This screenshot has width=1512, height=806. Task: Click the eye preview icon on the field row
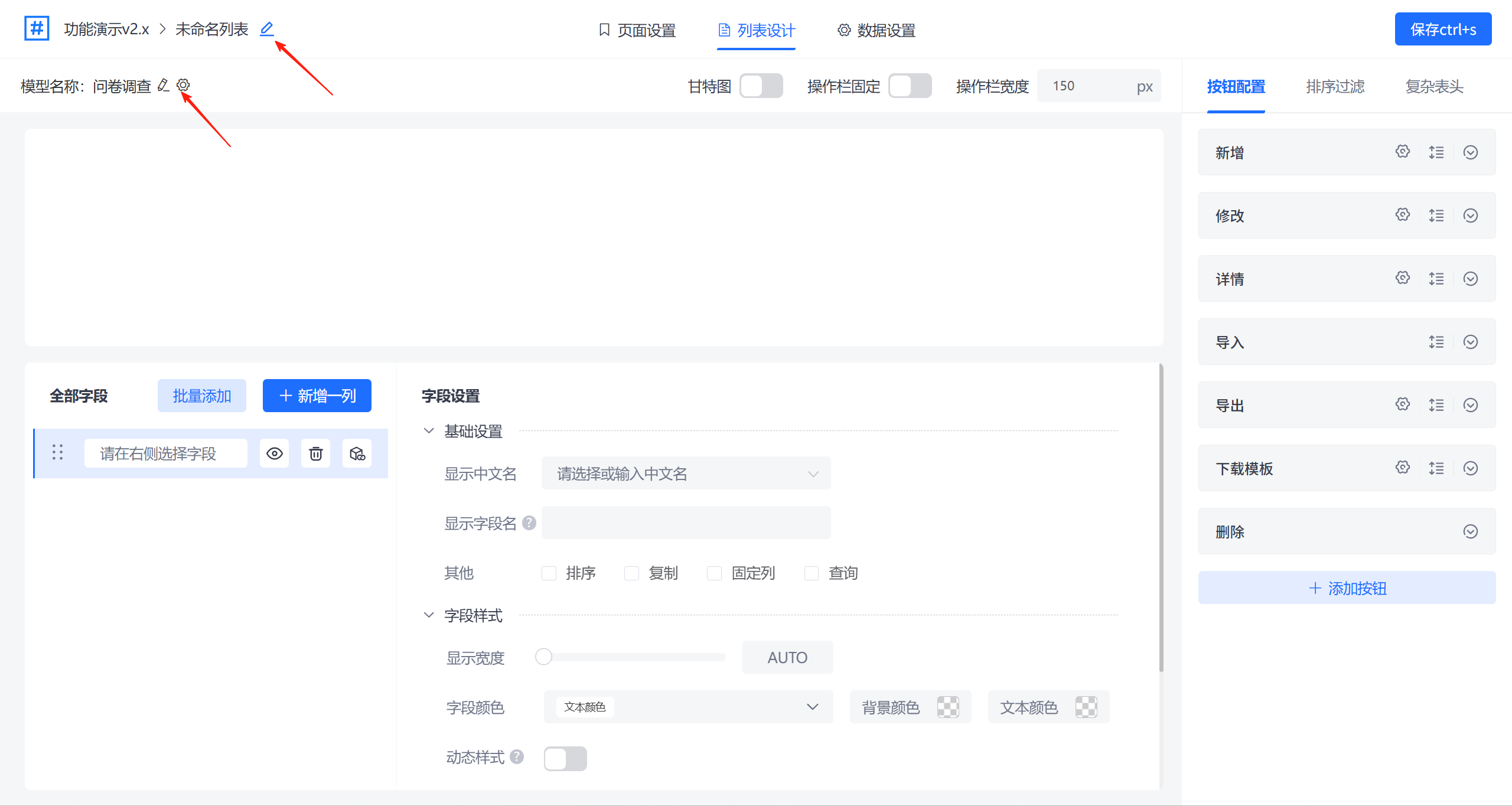click(x=274, y=453)
